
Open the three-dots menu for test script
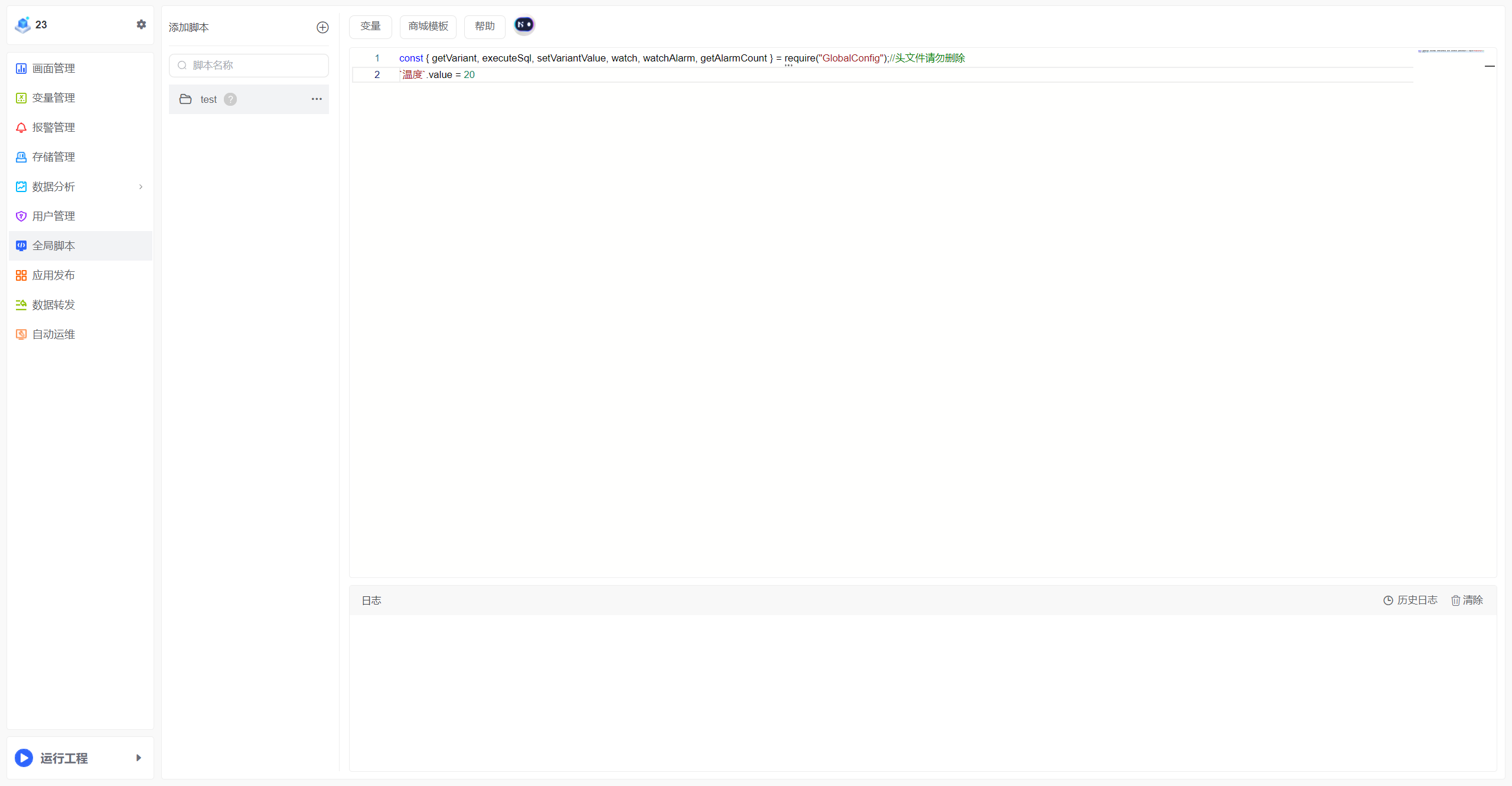click(x=317, y=99)
